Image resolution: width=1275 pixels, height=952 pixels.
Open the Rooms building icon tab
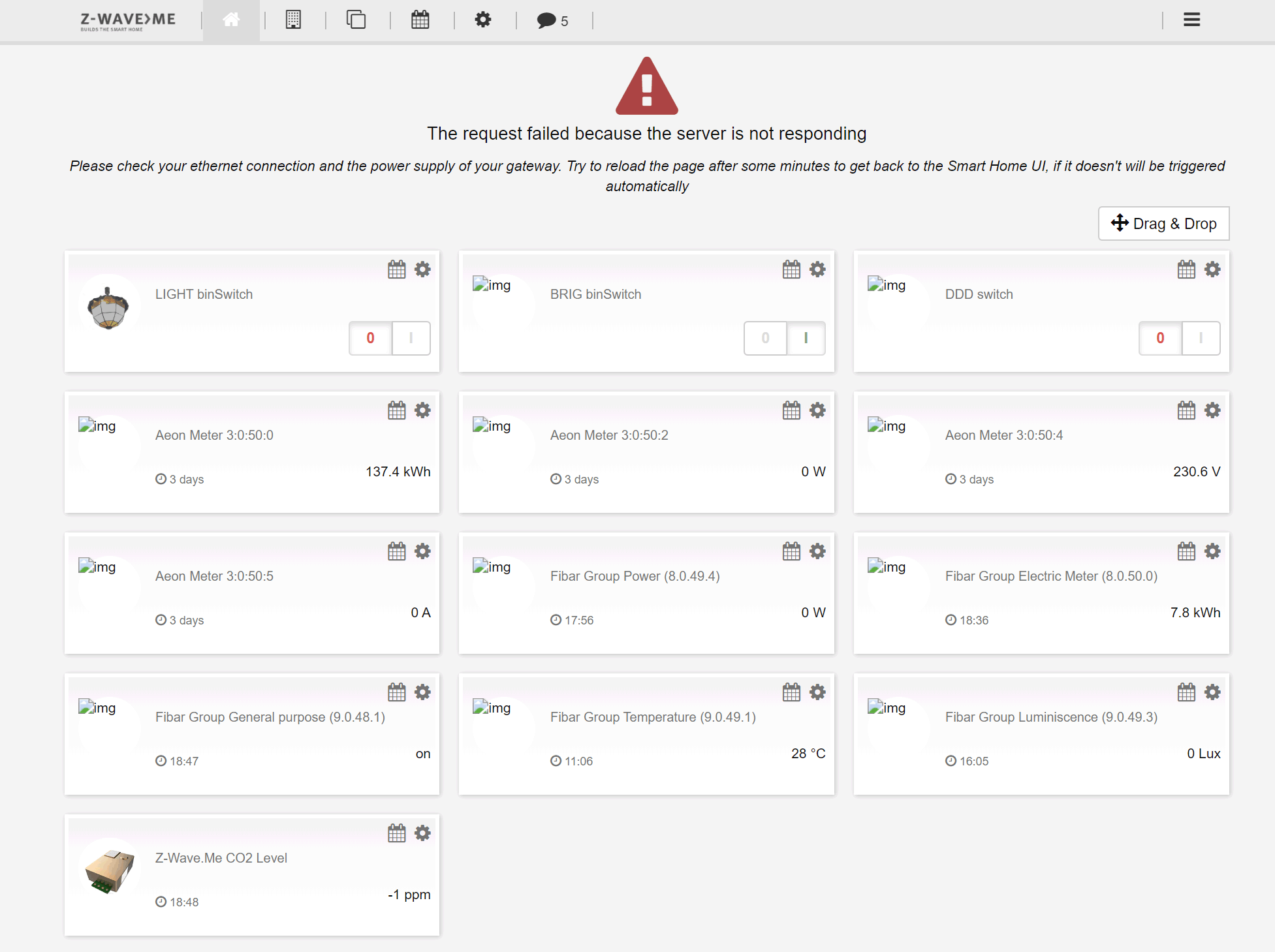(x=293, y=20)
